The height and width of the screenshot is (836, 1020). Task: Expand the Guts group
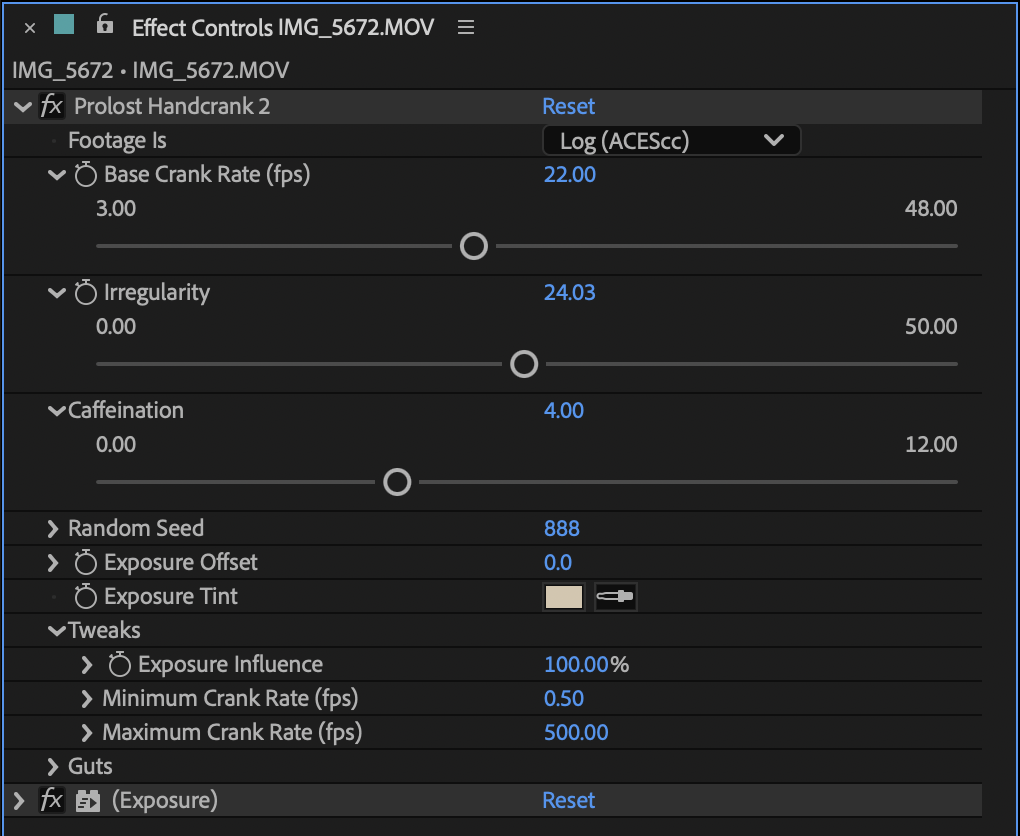pos(53,767)
